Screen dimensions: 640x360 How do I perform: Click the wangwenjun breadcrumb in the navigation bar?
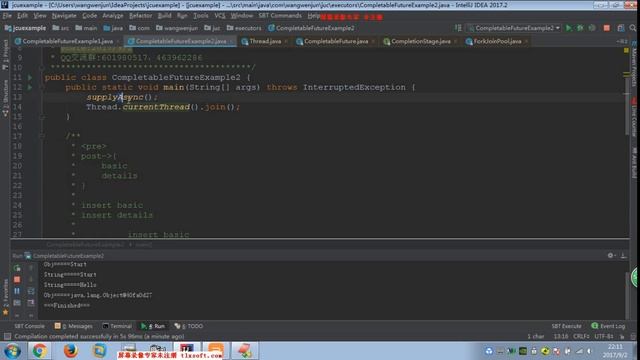(177, 28)
